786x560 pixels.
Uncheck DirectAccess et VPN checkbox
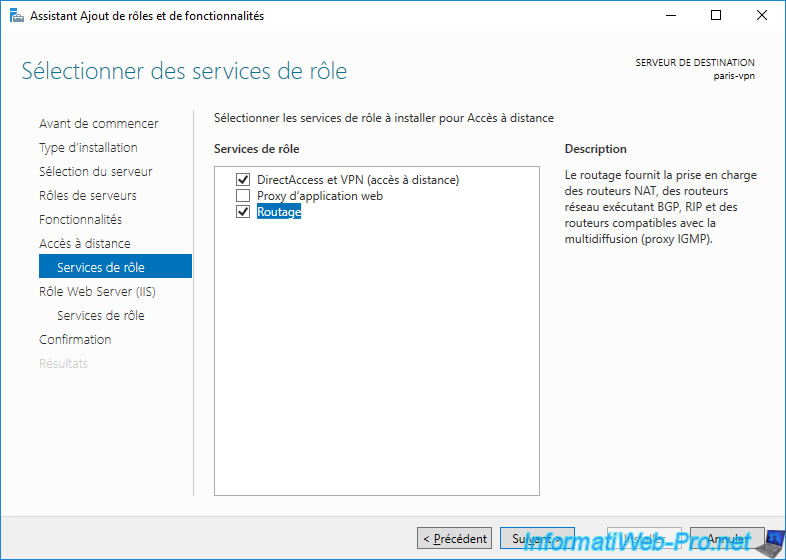[243, 180]
